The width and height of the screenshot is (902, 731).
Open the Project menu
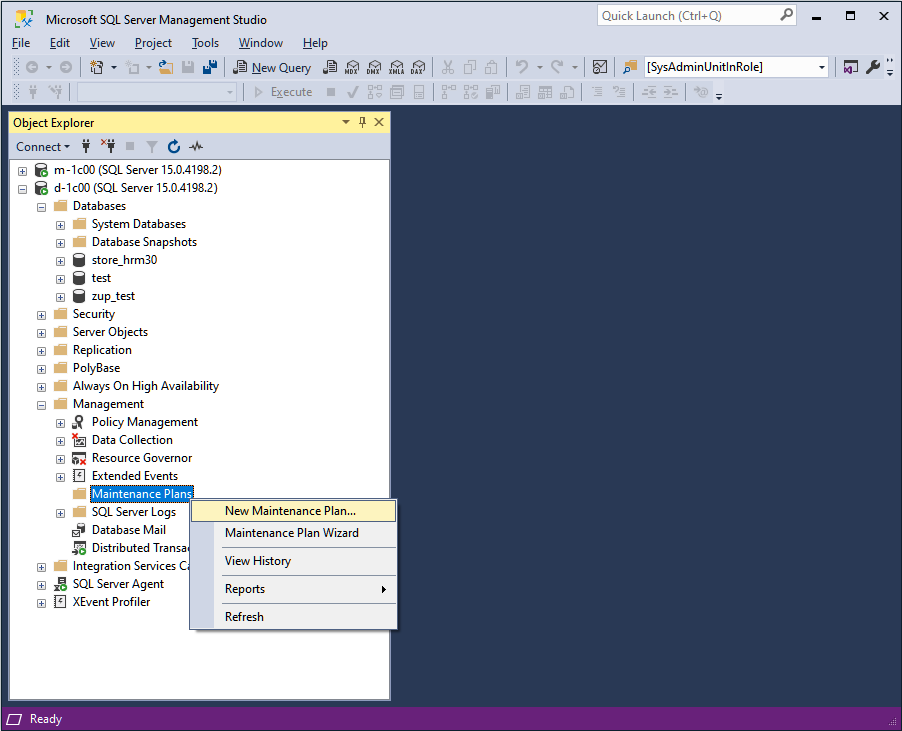[x=153, y=43]
